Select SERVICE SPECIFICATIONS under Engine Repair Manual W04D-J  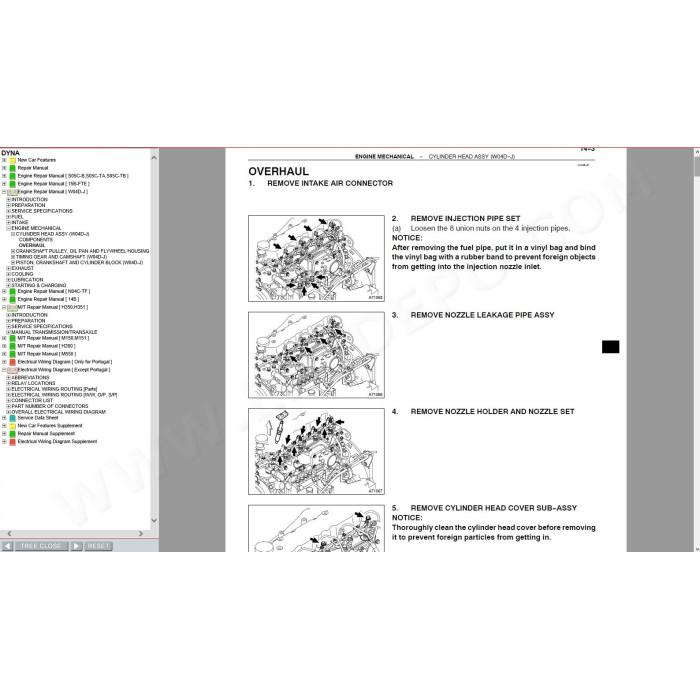[x=42, y=211]
